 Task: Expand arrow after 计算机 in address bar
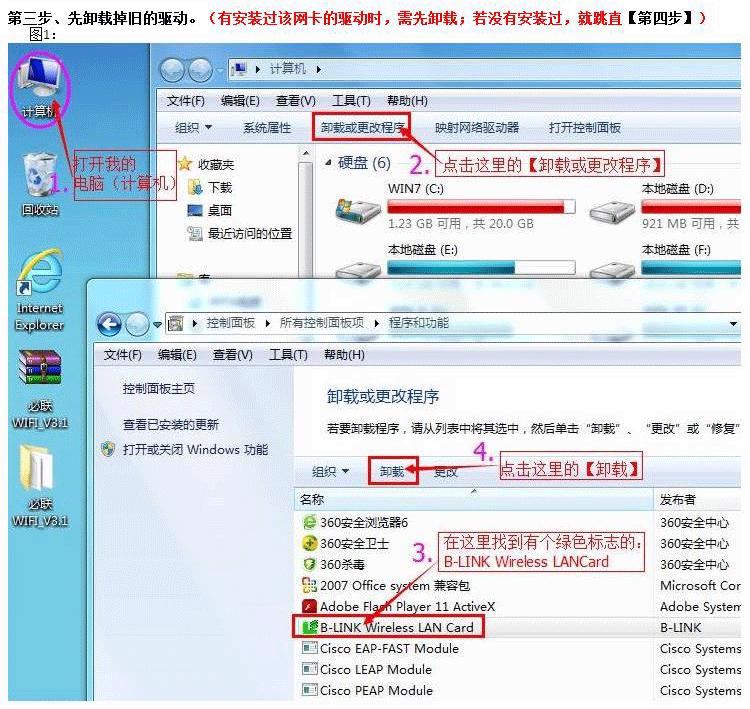point(319,70)
